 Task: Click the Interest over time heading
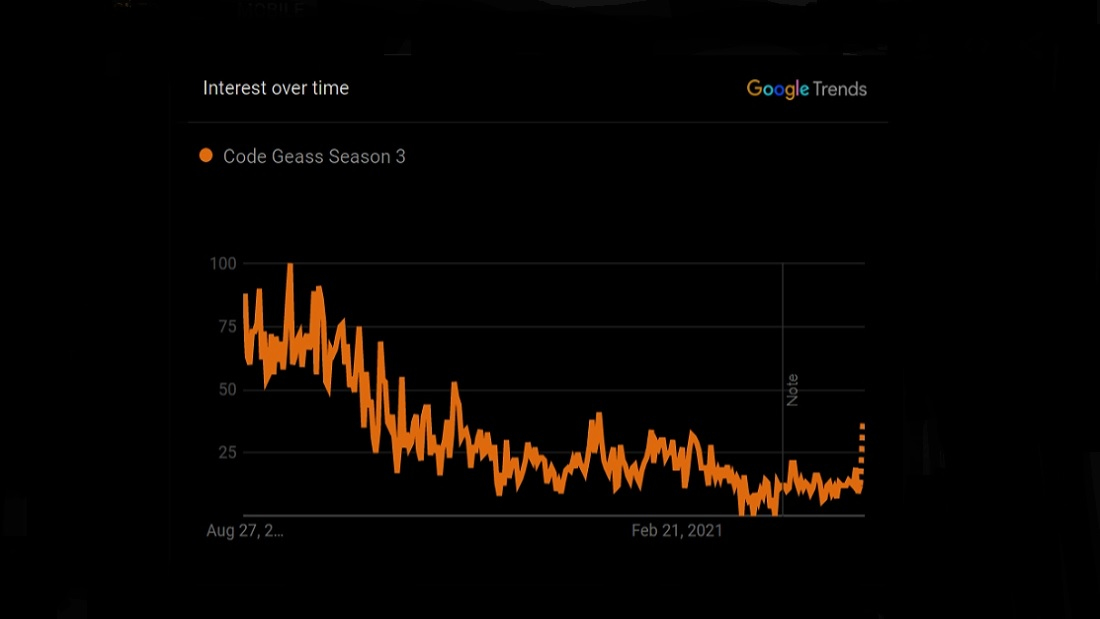[276, 88]
